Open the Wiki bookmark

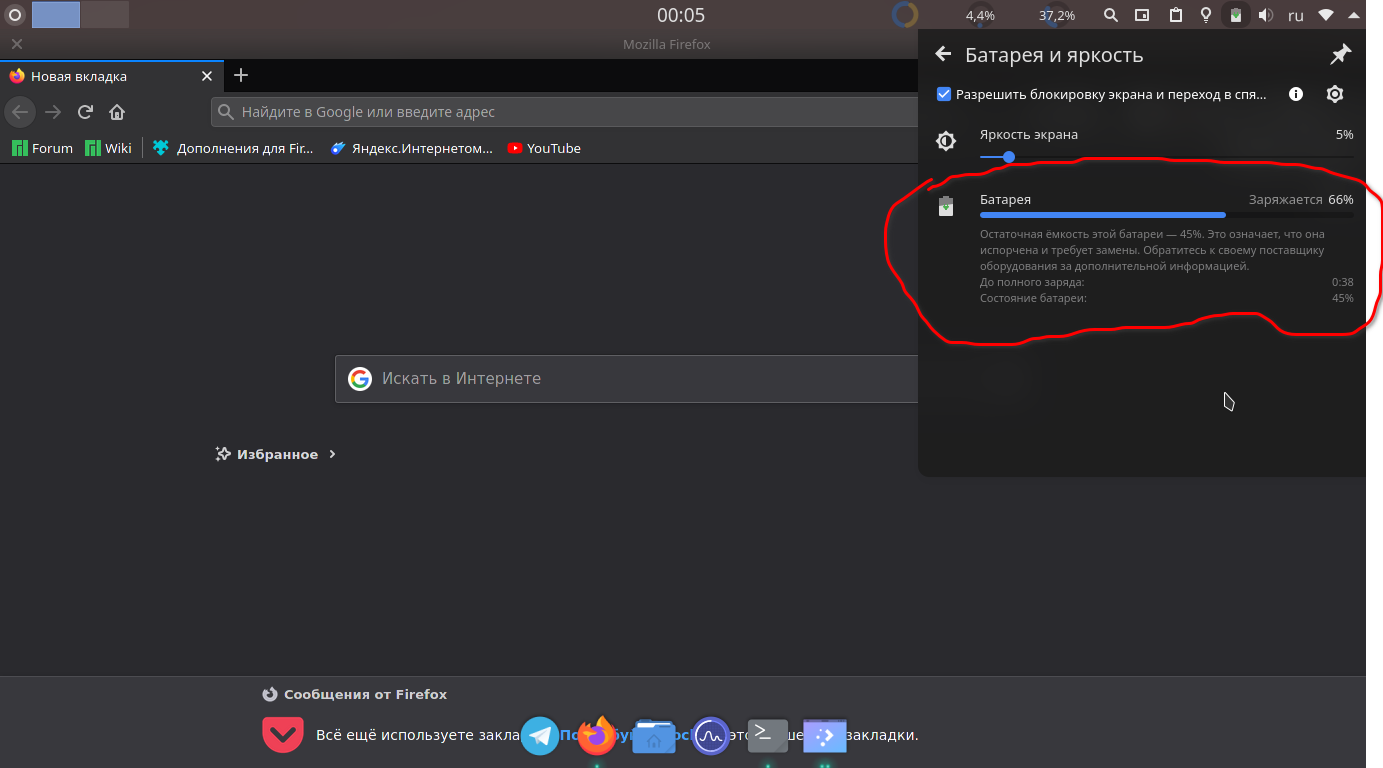(x=108, y=148)
